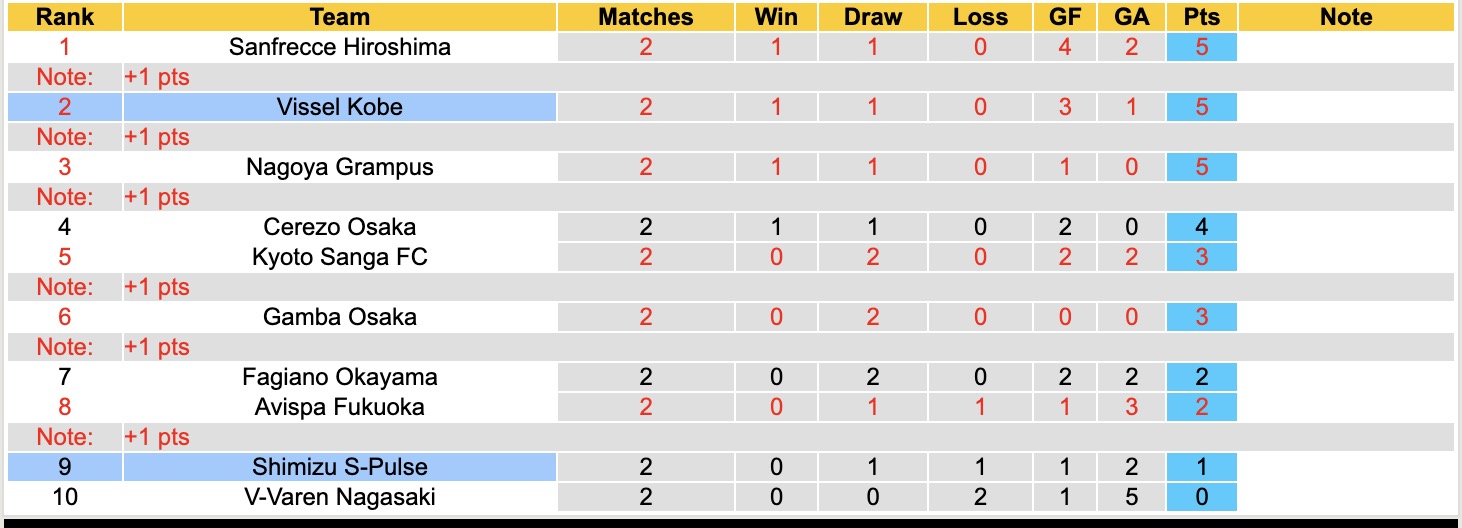Click the Matches column header
The width and height of the screenshot is (1462, 528).
point(645,17)
